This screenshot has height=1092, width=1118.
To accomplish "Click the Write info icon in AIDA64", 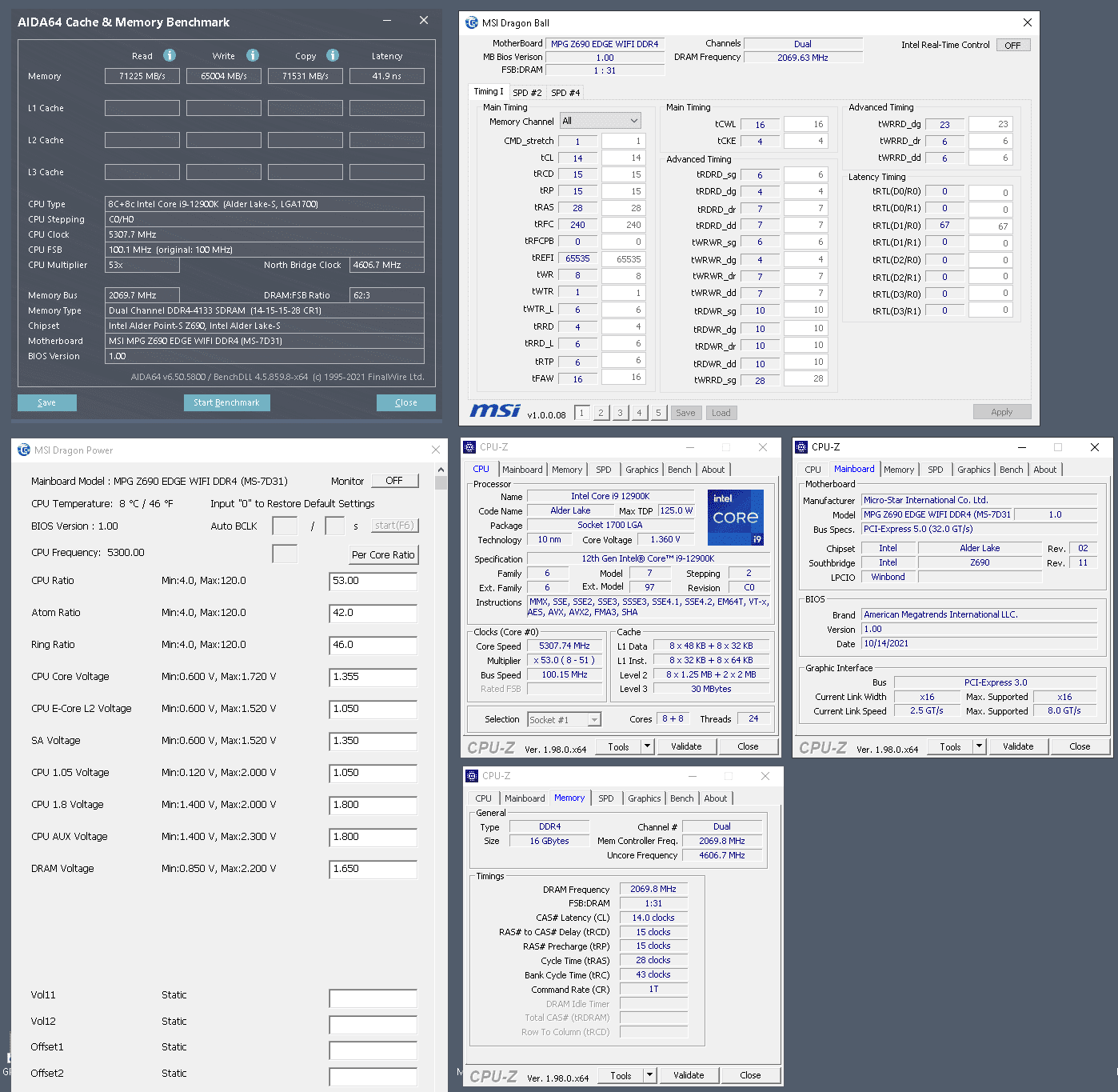I will point(253,55).
